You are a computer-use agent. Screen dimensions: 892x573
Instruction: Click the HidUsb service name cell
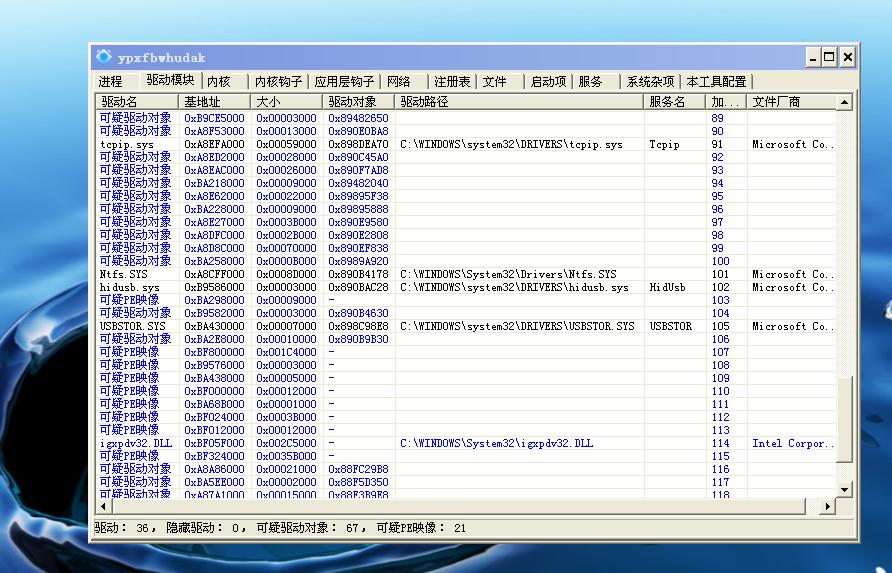click(x=667, y=287)
